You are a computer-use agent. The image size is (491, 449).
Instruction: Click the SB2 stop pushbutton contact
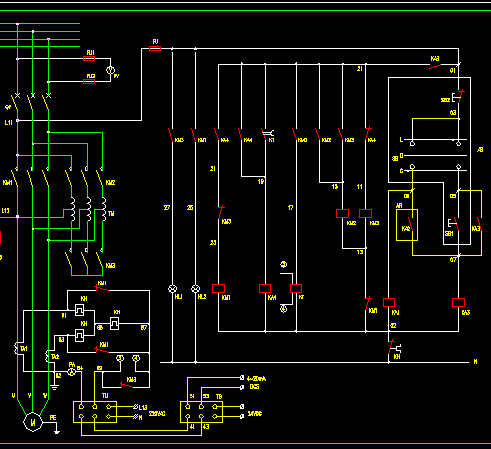click(458, 96)
